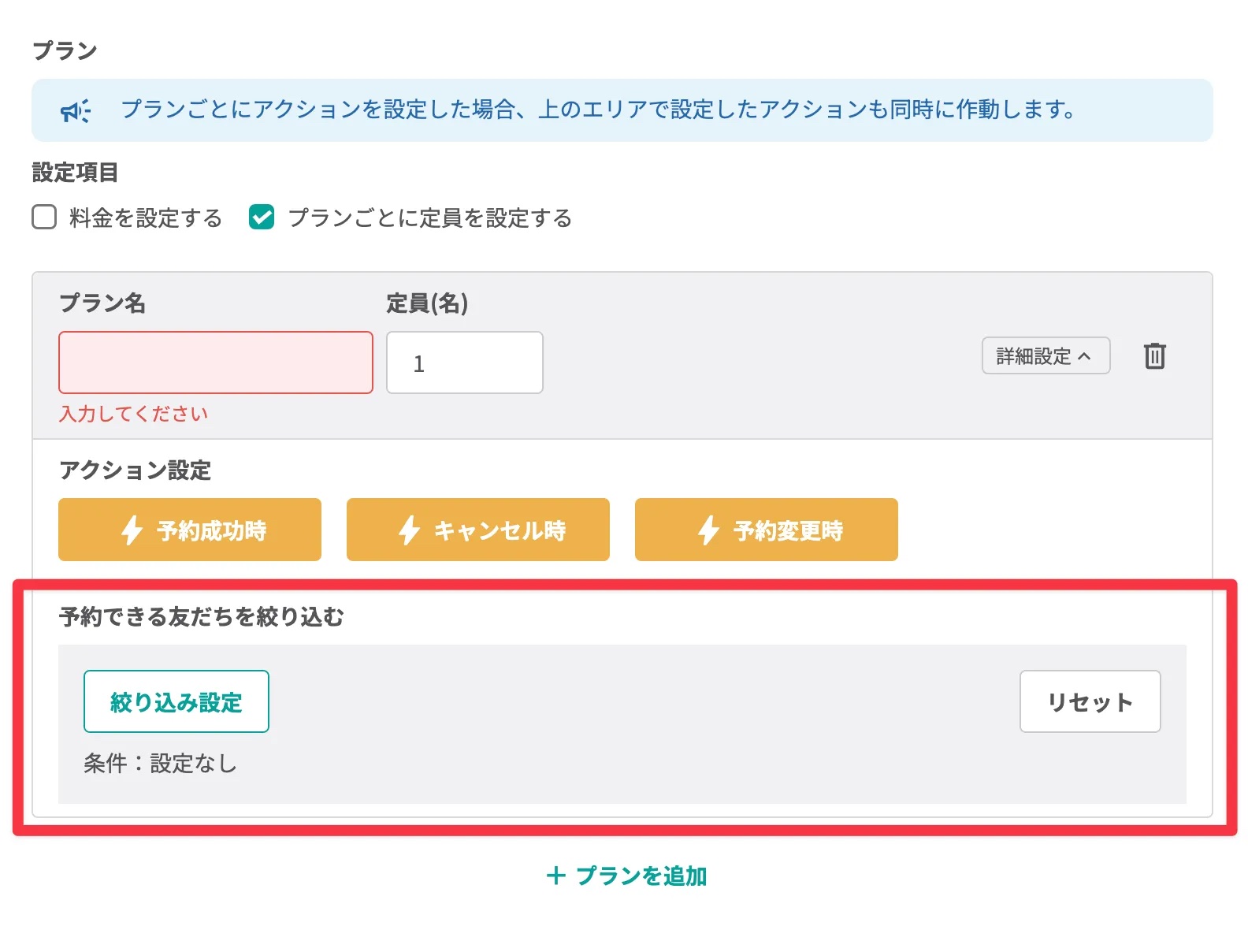Click the 定員(名) number field
This screenshot has width=1248, height=952.
click(465, 363)
